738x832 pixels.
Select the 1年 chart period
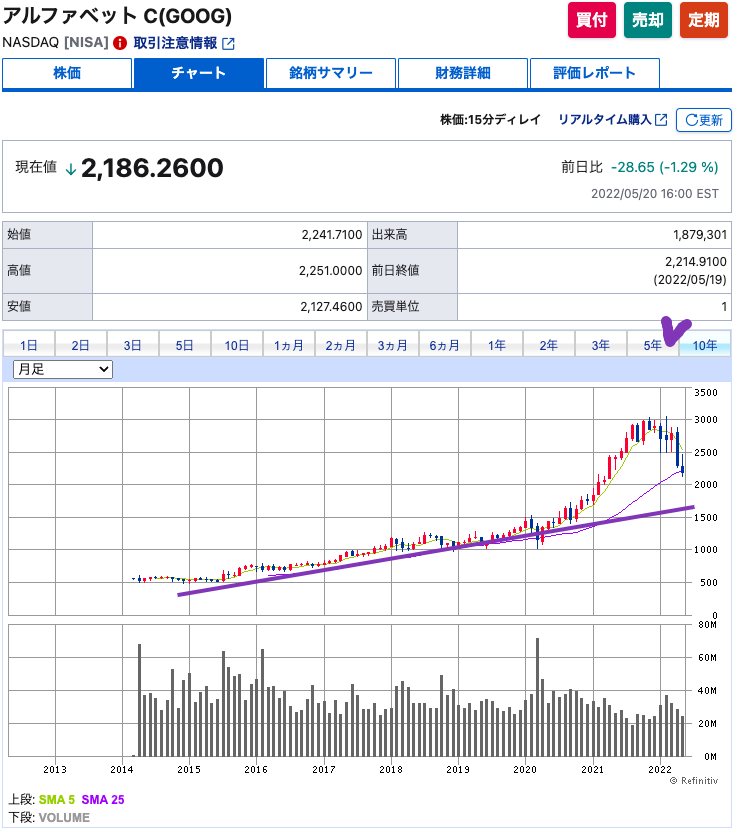coord(497,345)
